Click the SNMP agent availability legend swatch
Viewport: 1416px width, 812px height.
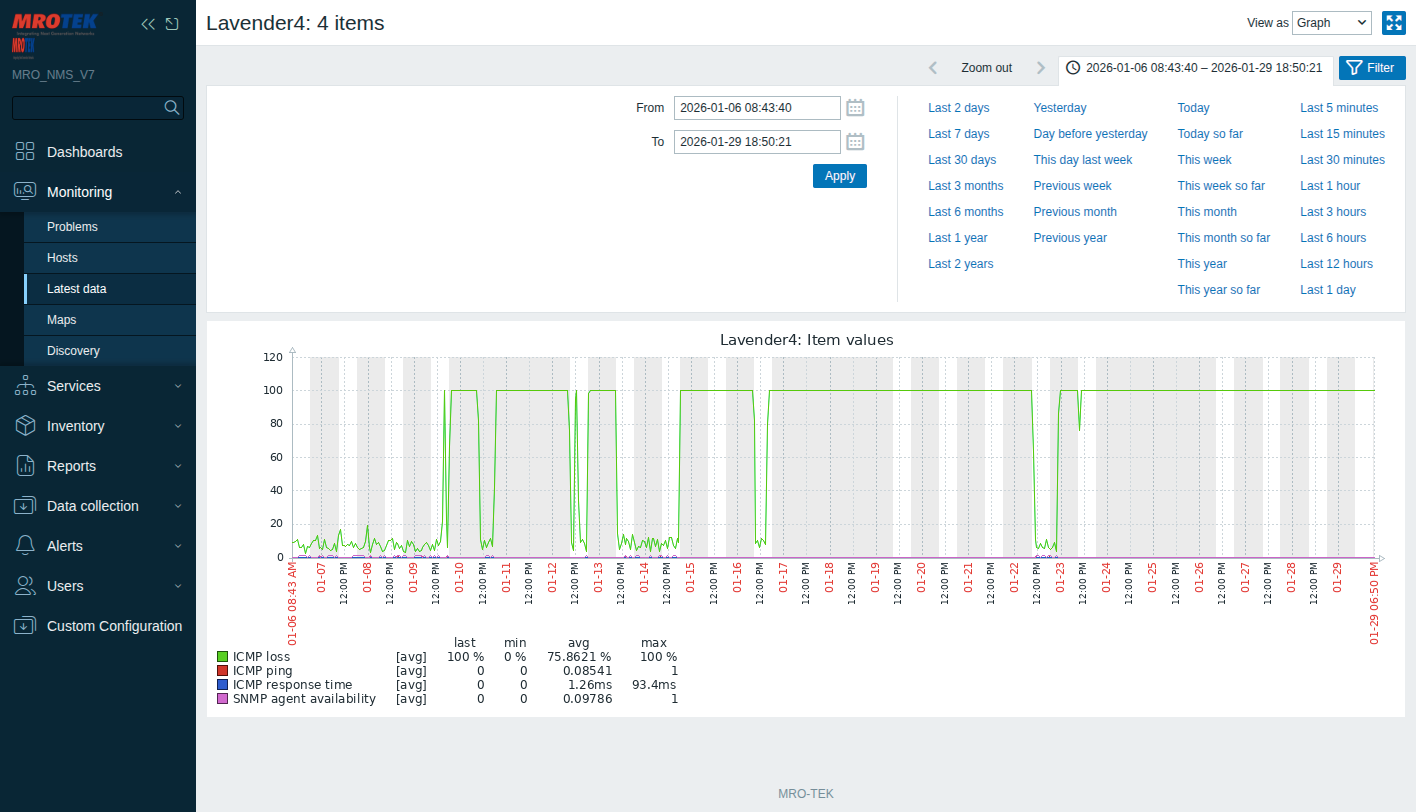tap(223, 699)
